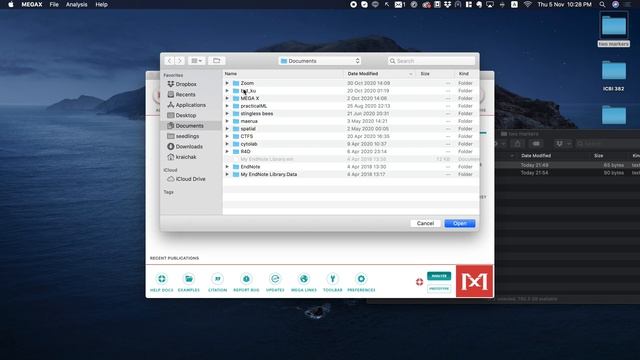
Task: Expand the maerua folder
Action: click(x=227, y=121)
